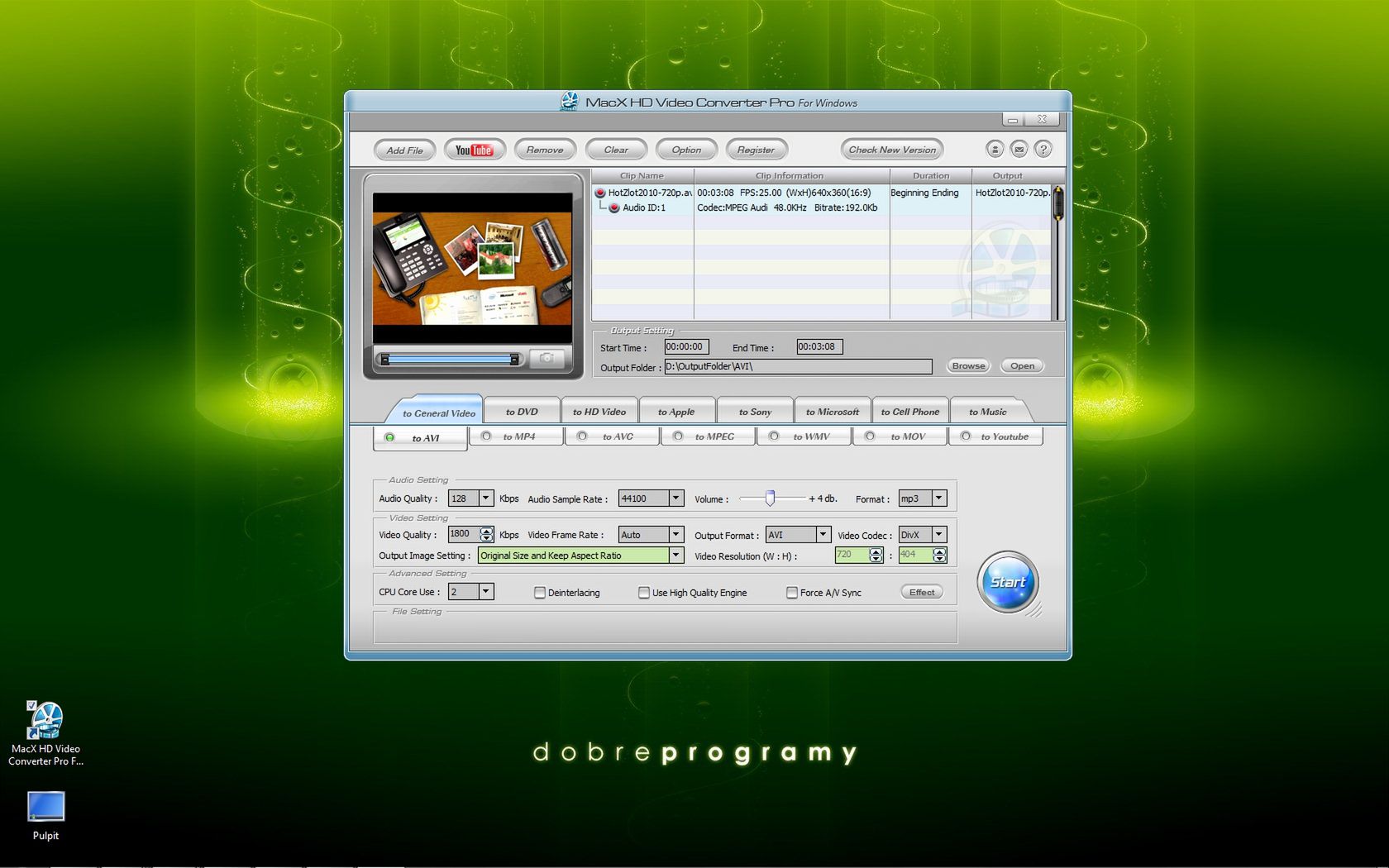Switch to the to Sony tab
This screenshot has height=868, width=1389.
(x=755, y=412)
